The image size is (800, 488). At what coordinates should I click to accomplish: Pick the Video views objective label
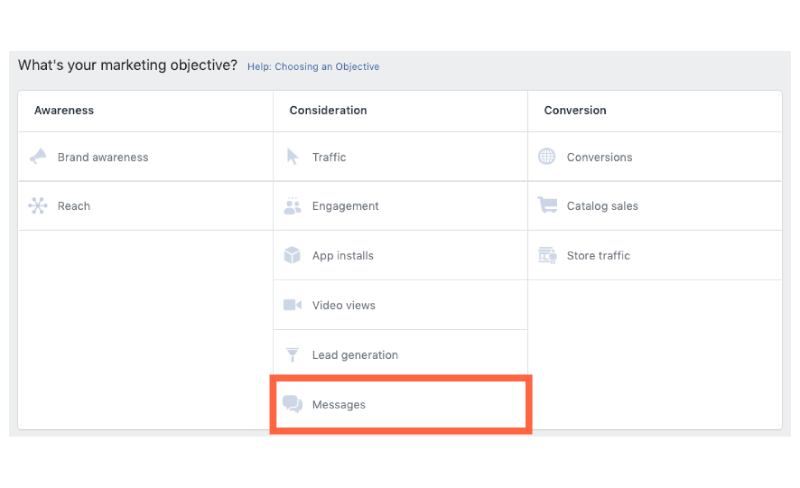pyautogui.click(x=344, y=305)
